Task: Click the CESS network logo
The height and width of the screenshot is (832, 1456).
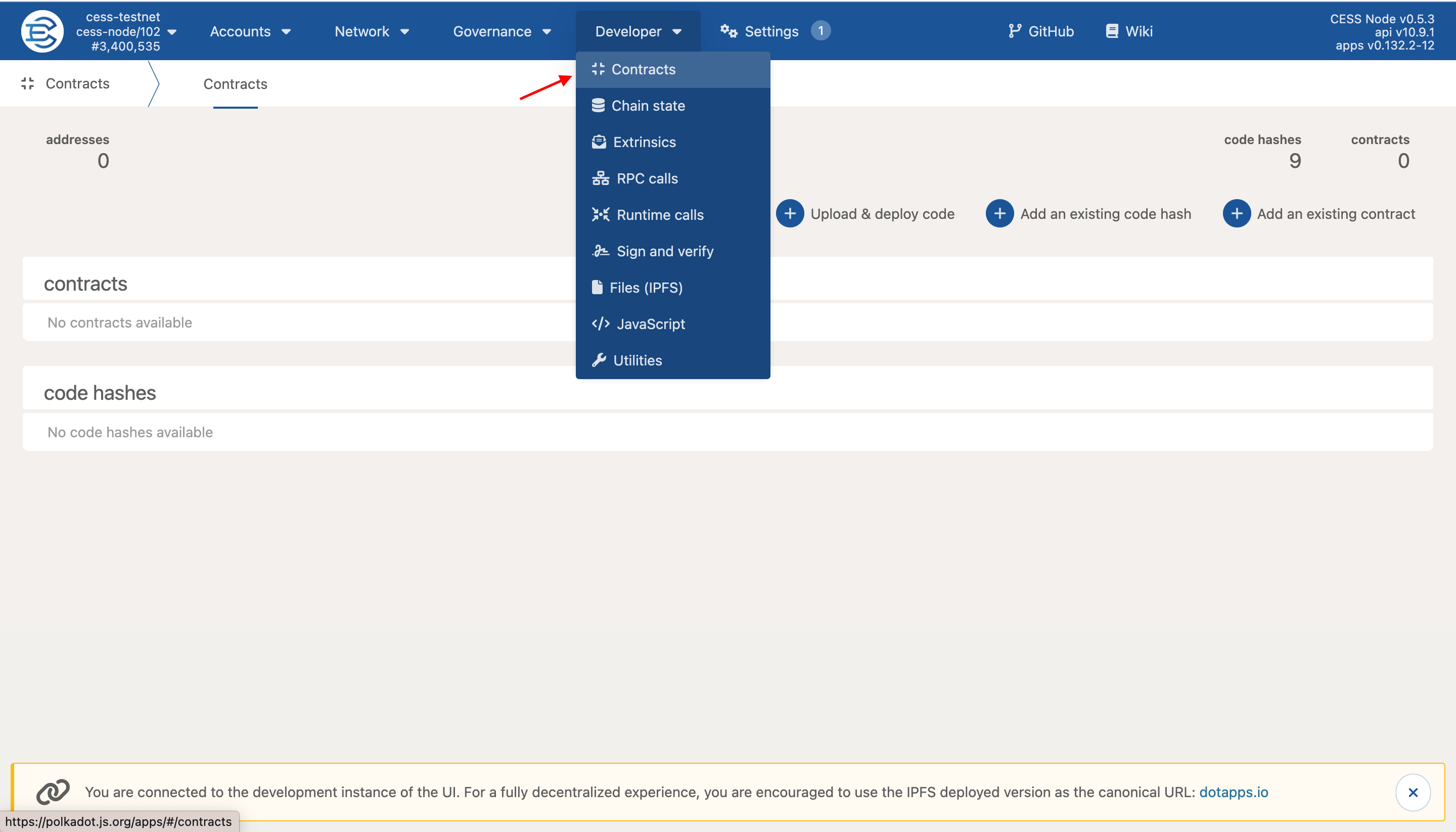Action: [x=42, y=31]
